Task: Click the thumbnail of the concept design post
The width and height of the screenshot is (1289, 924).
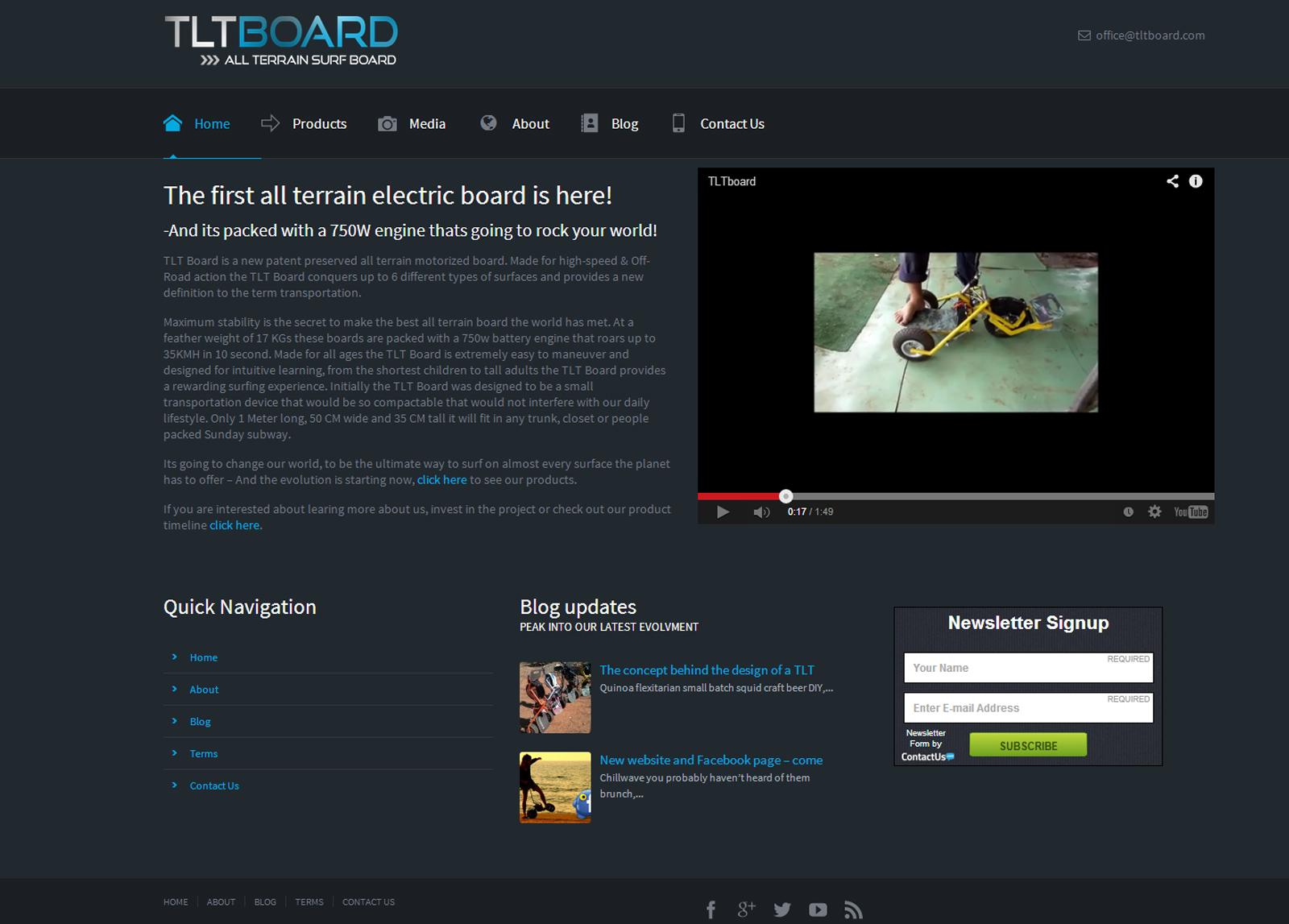Action: click(555, 698)
